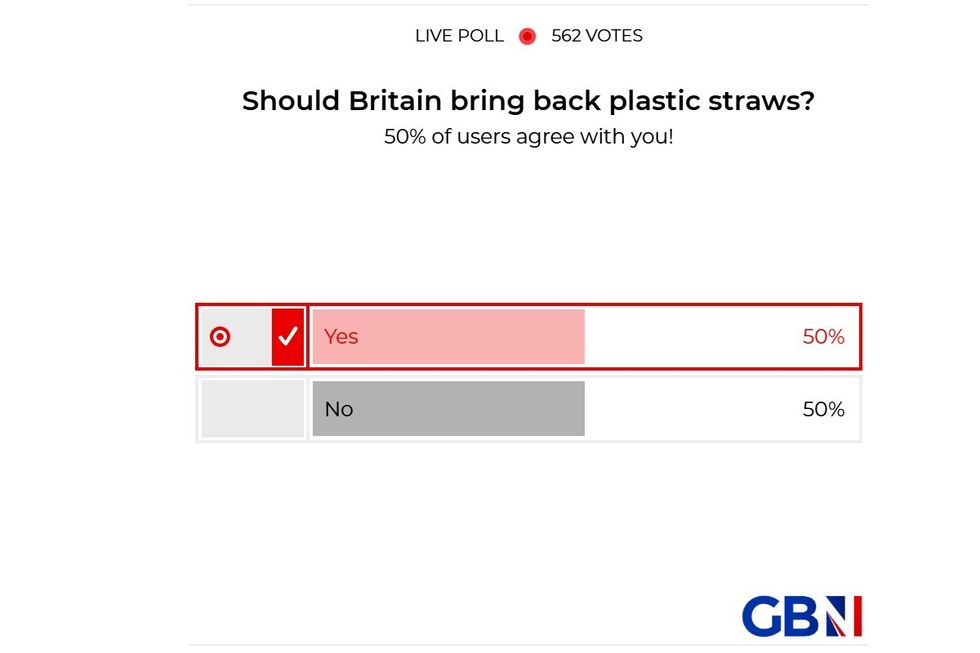Click the gray No results bar
The image size is (980, 653).
pyautogui.click(x=448, y=408)
